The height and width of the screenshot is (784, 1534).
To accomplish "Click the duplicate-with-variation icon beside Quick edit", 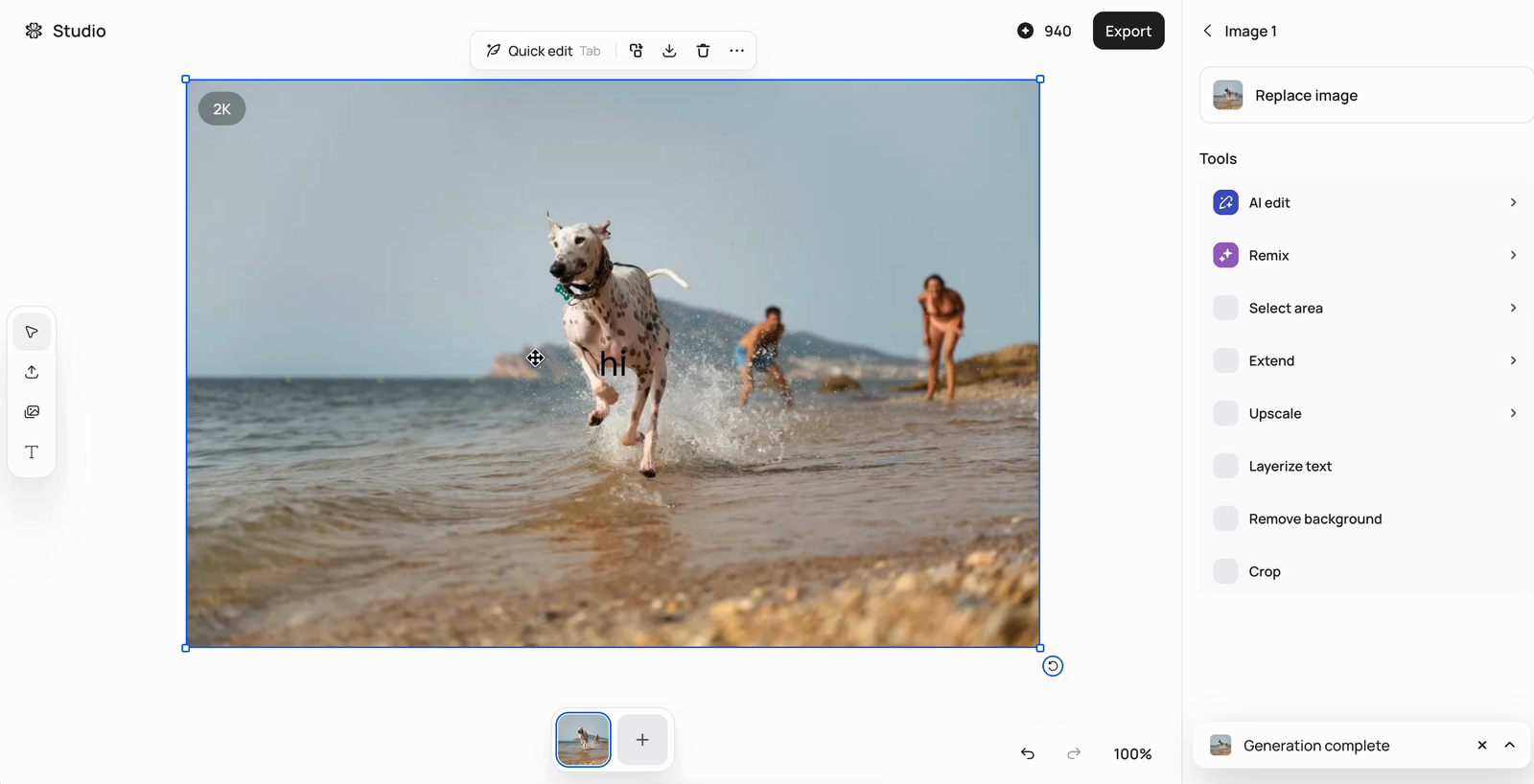I will (x=636, y=51).
